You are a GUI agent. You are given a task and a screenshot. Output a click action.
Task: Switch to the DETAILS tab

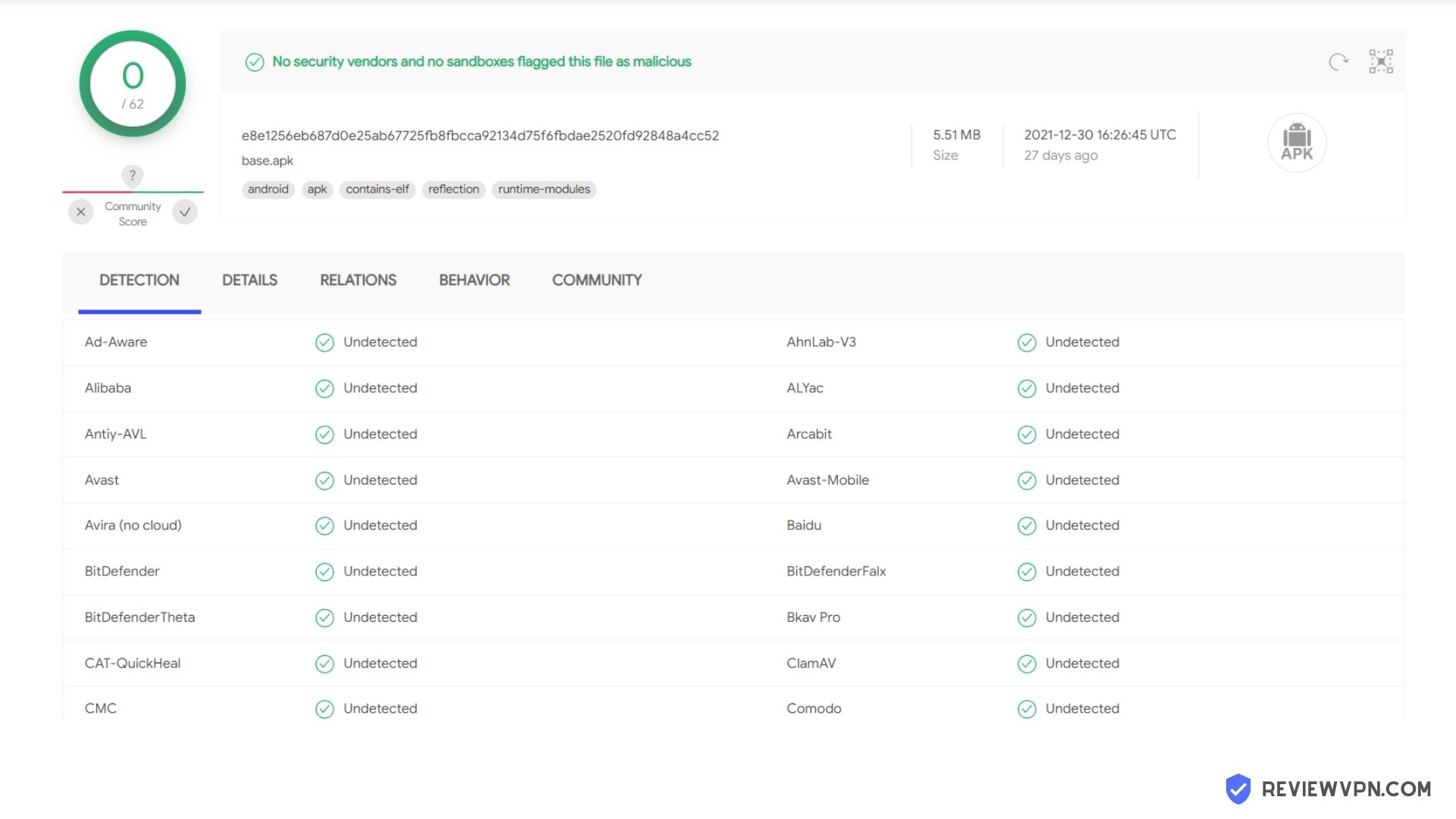[x=249, y=280]
